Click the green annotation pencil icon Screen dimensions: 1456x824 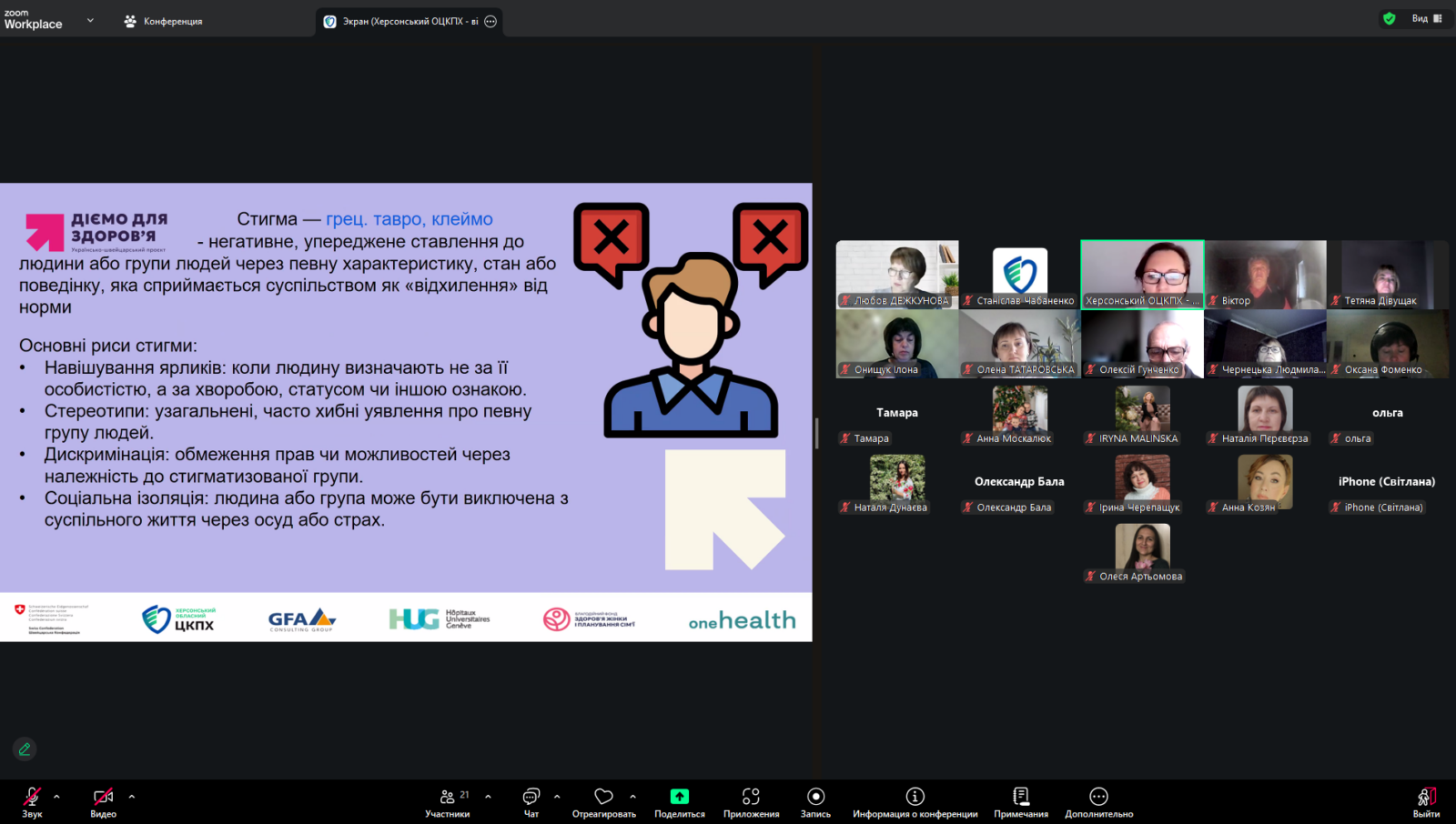[25, 749]
